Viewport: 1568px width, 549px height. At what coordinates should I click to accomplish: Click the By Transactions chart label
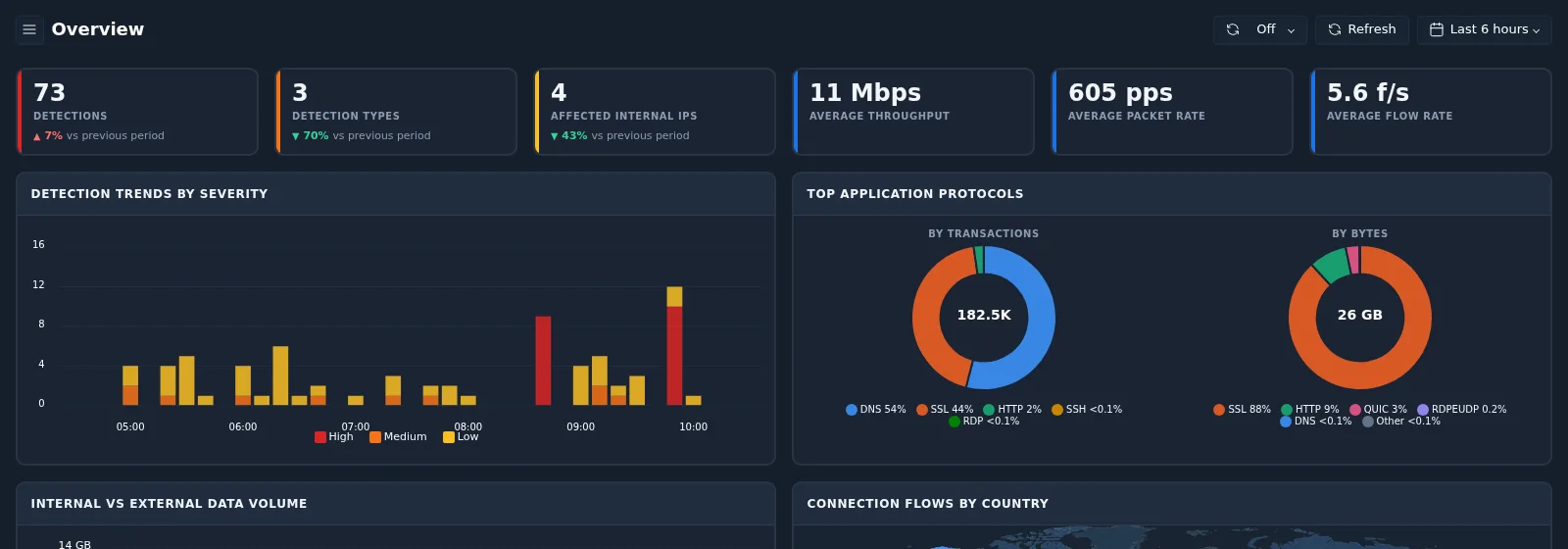point(984,234)
